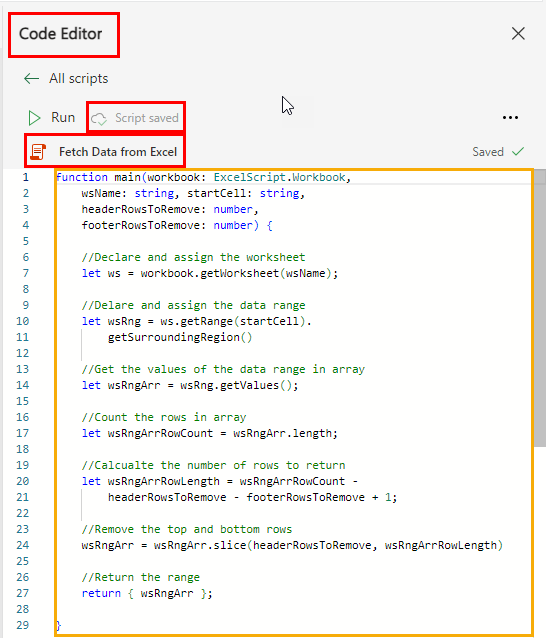Click line number 24 in the gutter
The height and width of the screenshot is (638, 546).
[22, 545]
